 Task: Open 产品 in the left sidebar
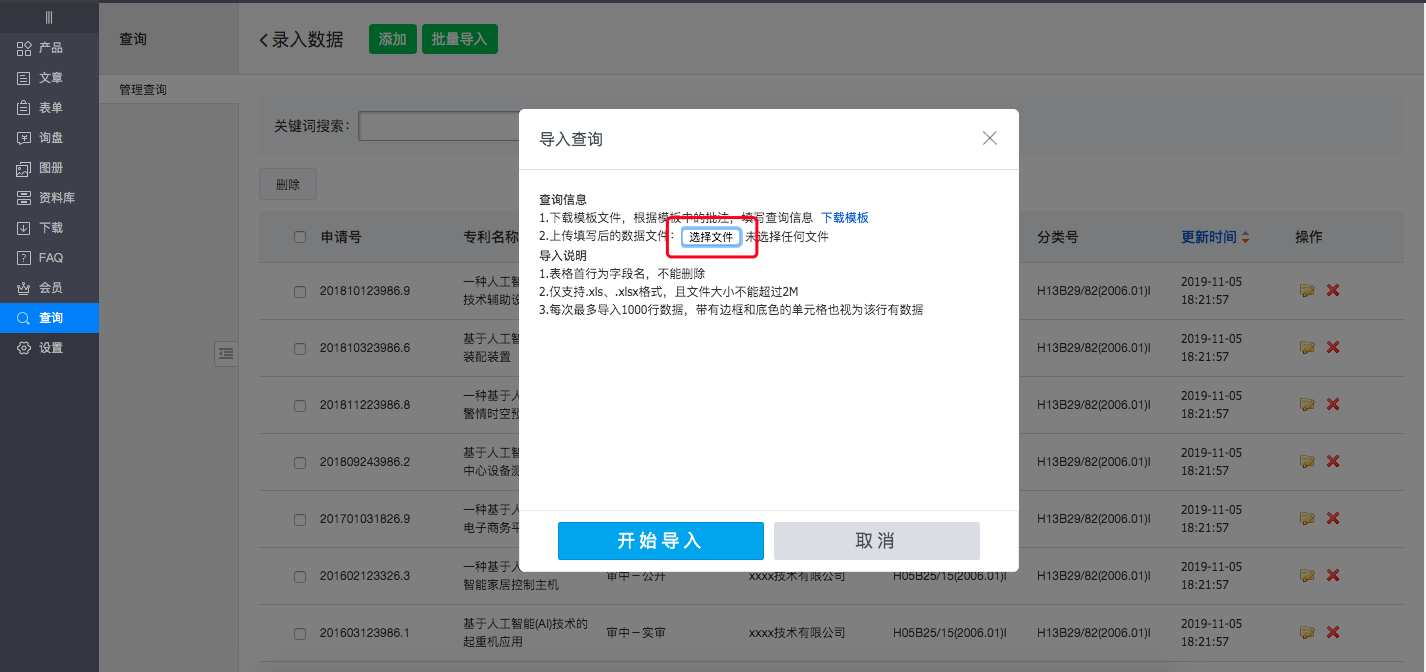50,48
